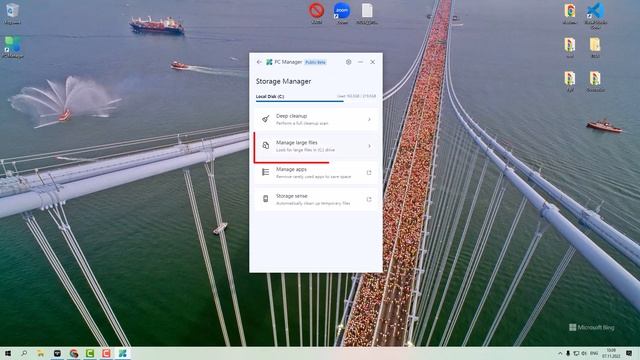Screen dimensions: 640x360
Task: Open Storage sense via its title
Action: coord(291,196)
